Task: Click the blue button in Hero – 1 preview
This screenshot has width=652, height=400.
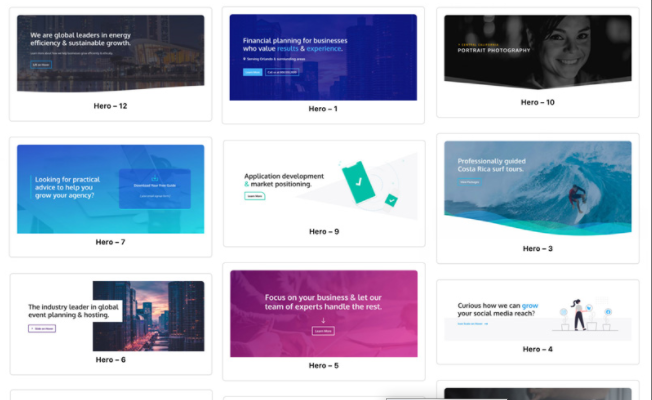Action: (252, 72)
